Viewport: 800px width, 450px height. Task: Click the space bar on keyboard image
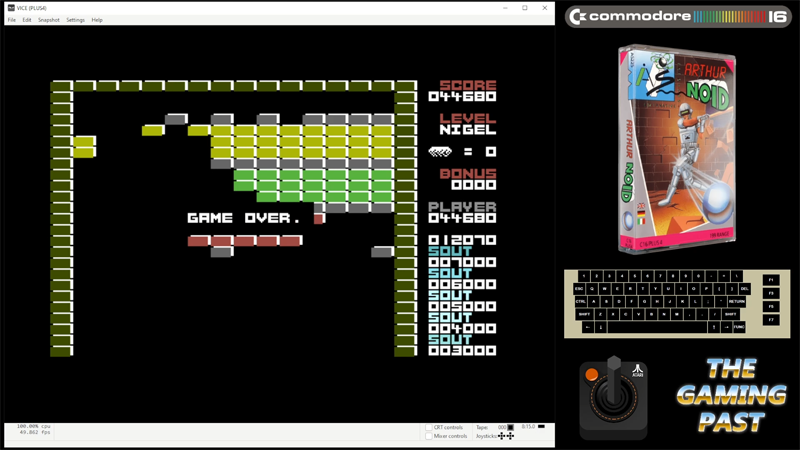pos(657,327)
